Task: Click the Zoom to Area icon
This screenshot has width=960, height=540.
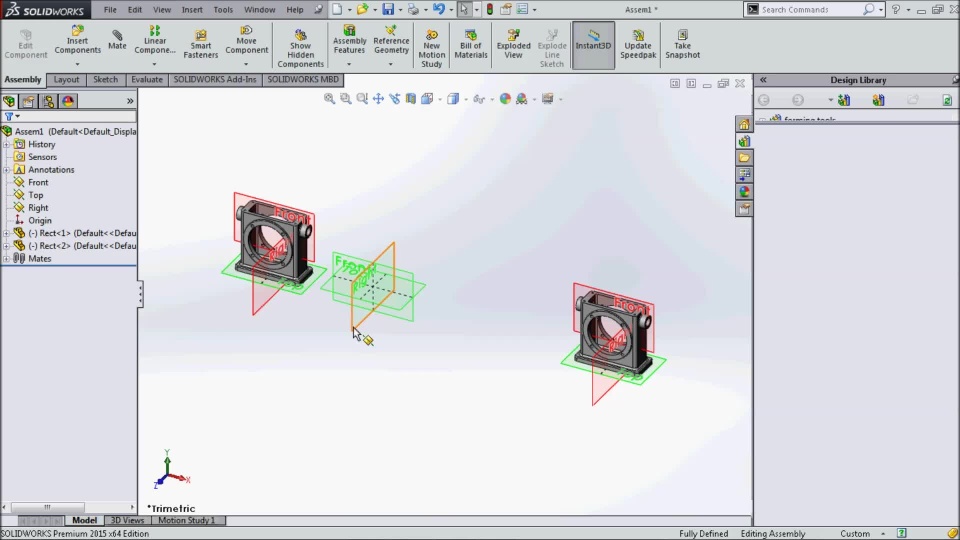Action: pyautogui.click(x=346, y=99)
